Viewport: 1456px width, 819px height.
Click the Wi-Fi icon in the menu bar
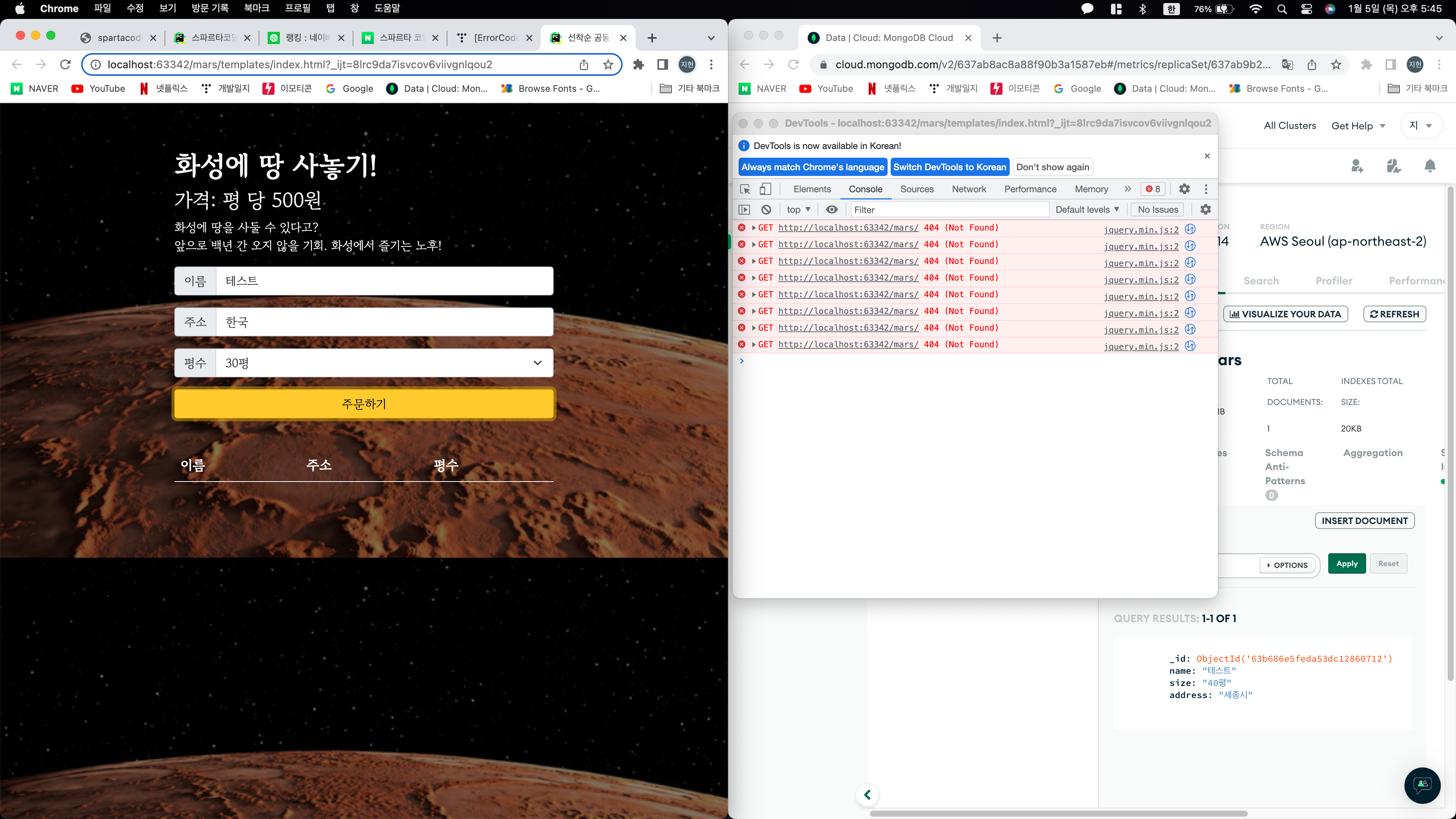coord(1255,9)
